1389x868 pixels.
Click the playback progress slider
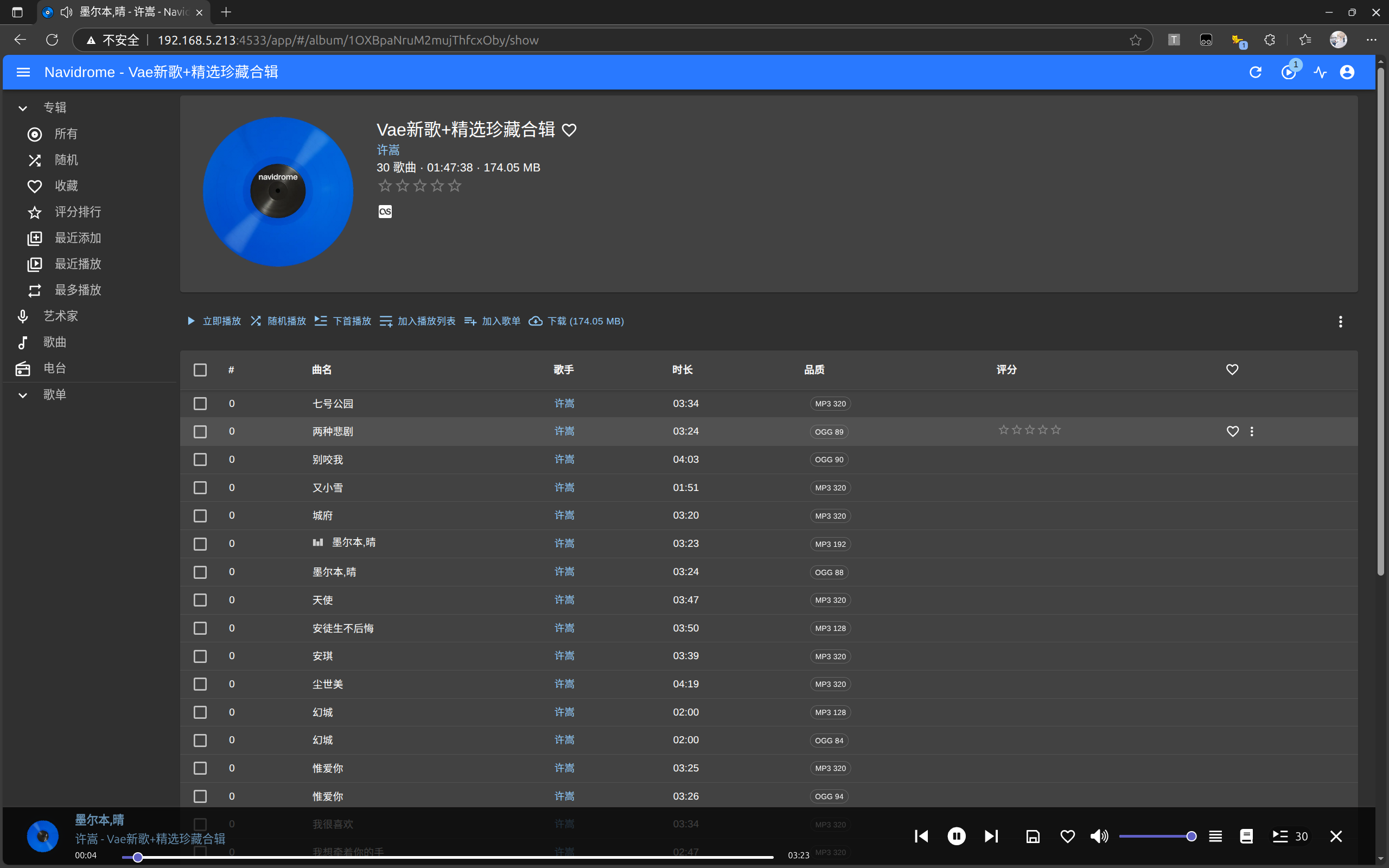448,857
